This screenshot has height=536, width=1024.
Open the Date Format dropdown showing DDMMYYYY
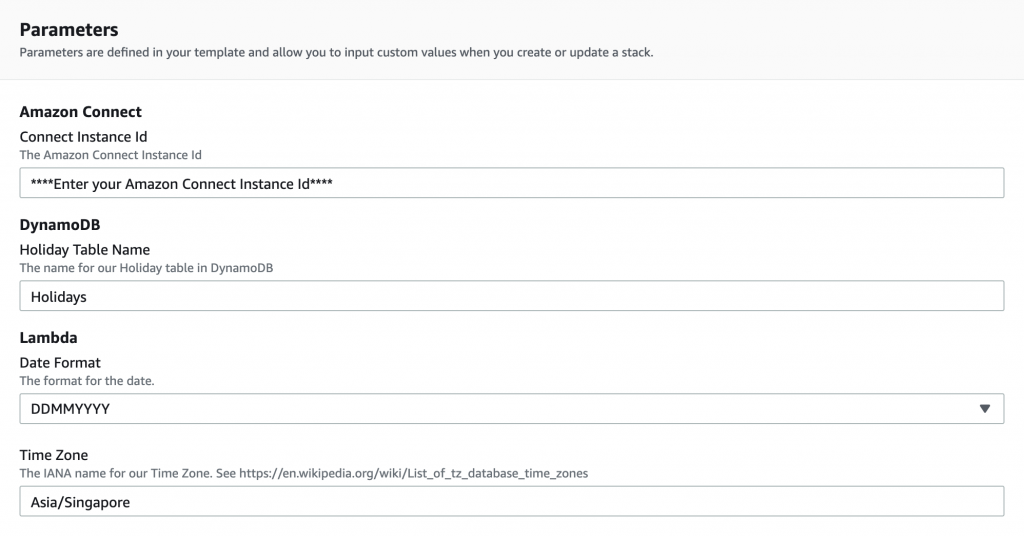pyautogui.click(x=511, y=409)
